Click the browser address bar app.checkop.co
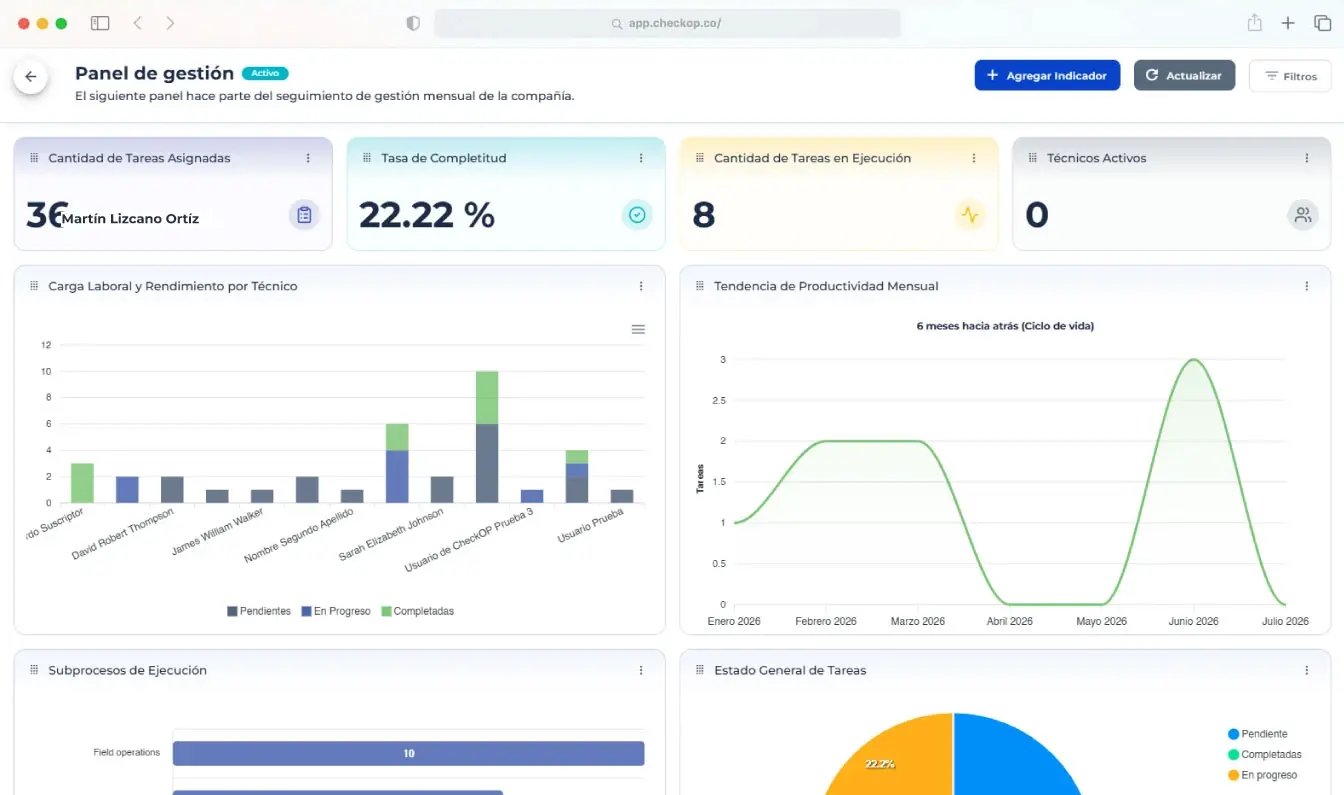The height and width of the screenshot is (795, 1344). (x=667, y=23)
